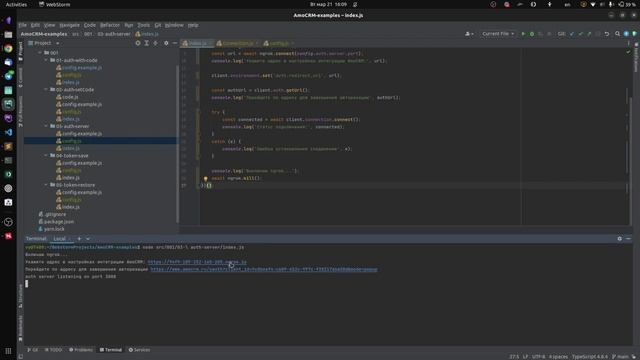Open the user account icon in toolbar
The height and width of the screenshot is (360, 640).
(x=469, y=34)
